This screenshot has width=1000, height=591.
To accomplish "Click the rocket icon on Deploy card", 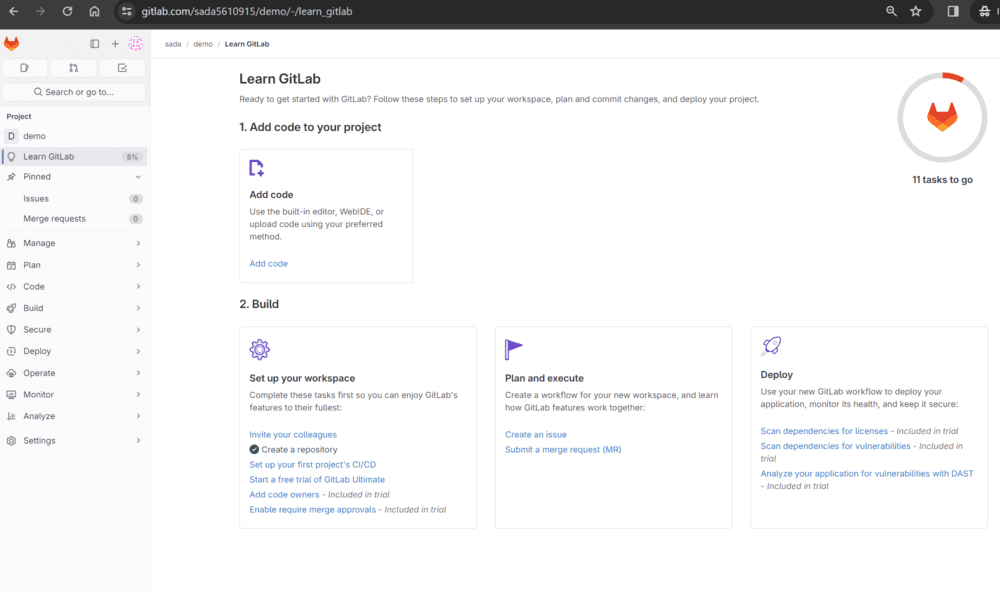I will 771,346.
